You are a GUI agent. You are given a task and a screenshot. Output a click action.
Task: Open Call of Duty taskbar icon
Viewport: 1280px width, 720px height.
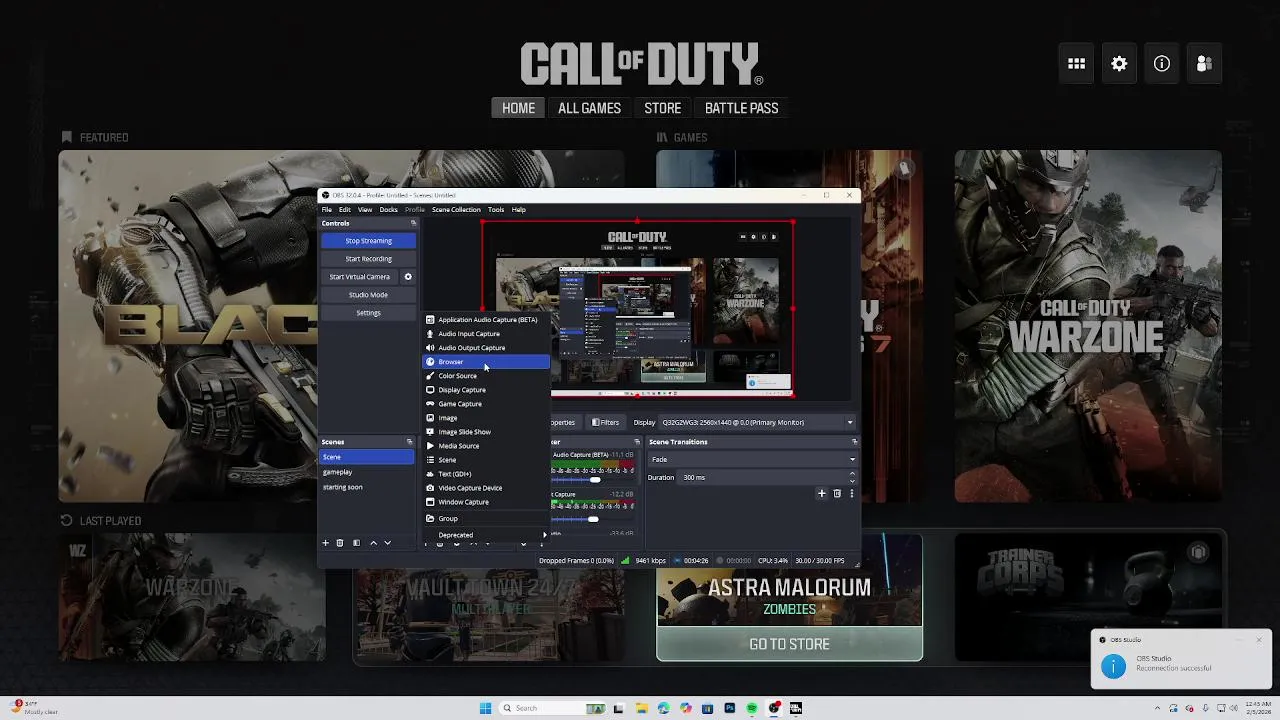point(796,708)
